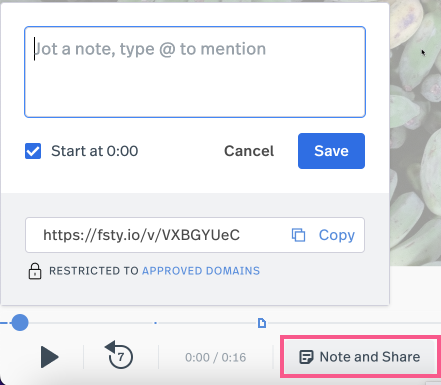
Task: Focus the Jot a note text area
Action: (x=195, y=72)
